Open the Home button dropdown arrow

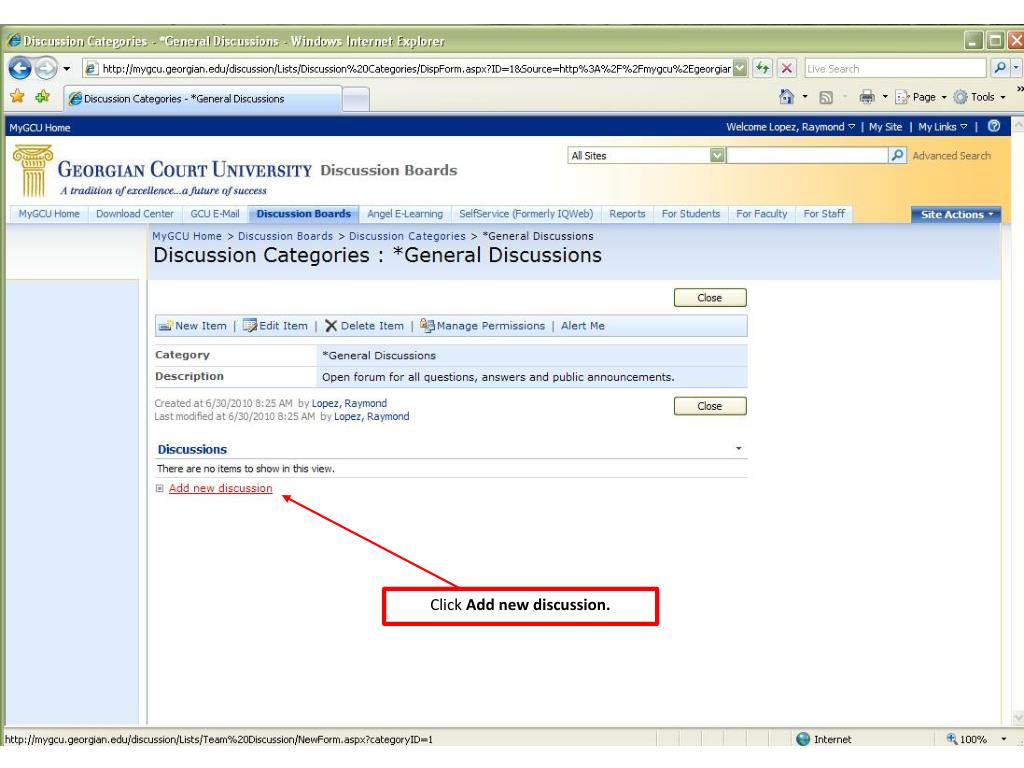pyautogui.click(x=805, y=97)
